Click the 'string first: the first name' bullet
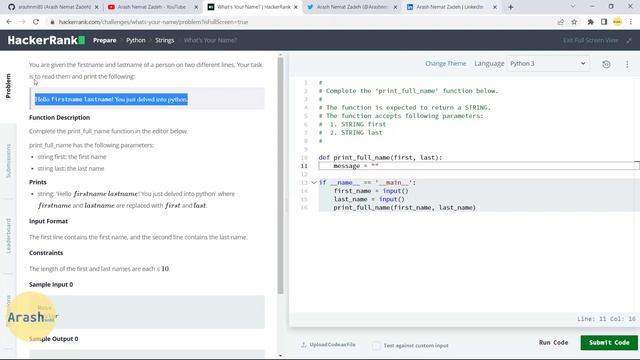640x360 pixels. (x=72, y=157)
